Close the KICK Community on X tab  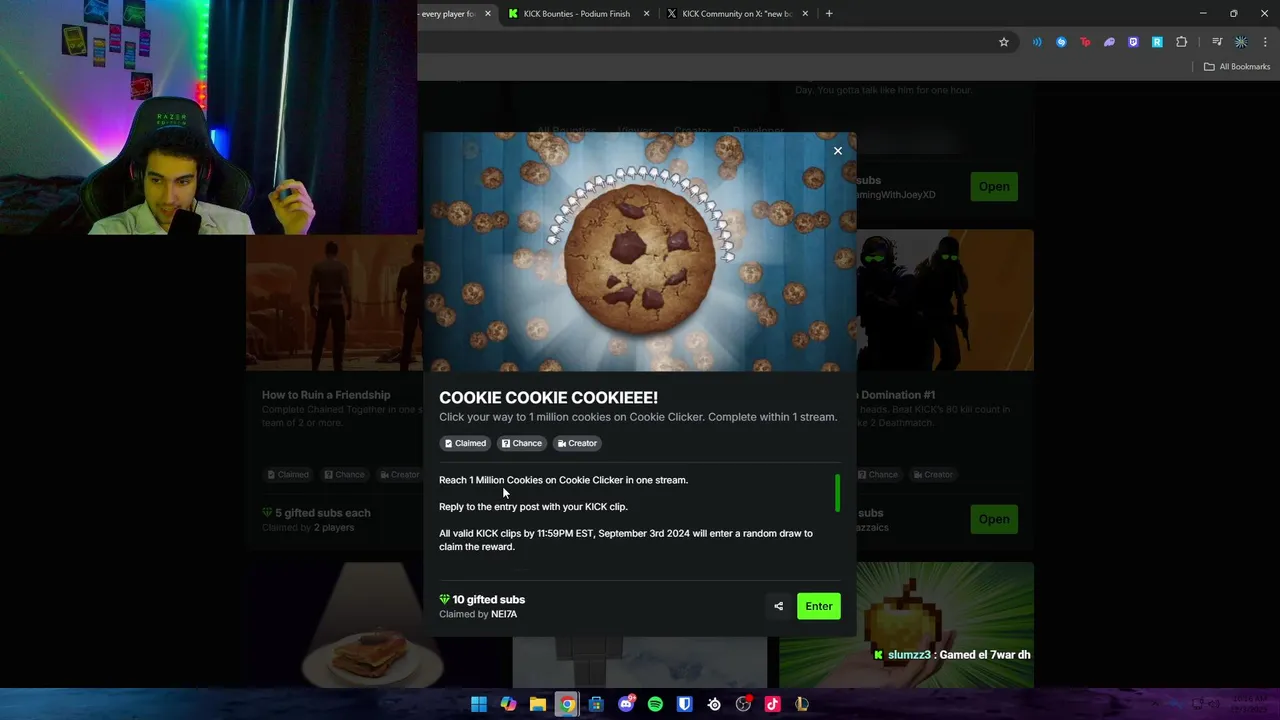pos(805,14)
